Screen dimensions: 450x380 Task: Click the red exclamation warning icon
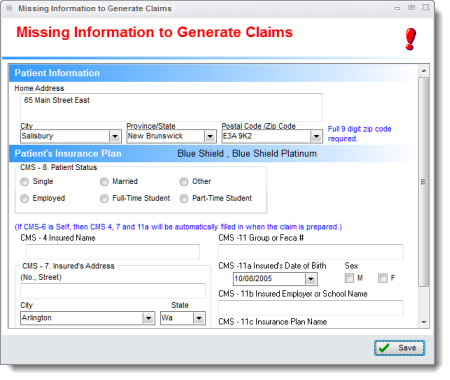click(x=411, y=39)
